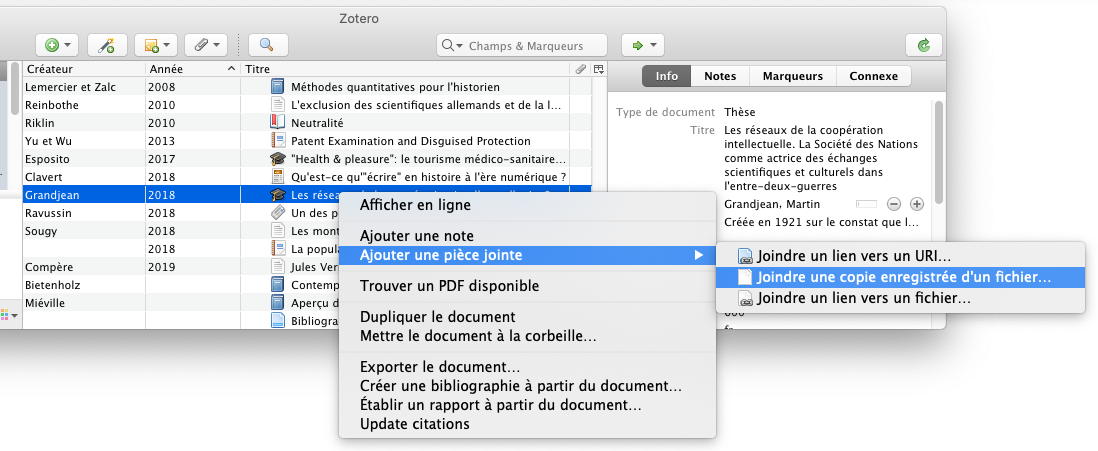Open the Marqueurs tab
This screenshot has height=451, width=1098.
(793, 76)
